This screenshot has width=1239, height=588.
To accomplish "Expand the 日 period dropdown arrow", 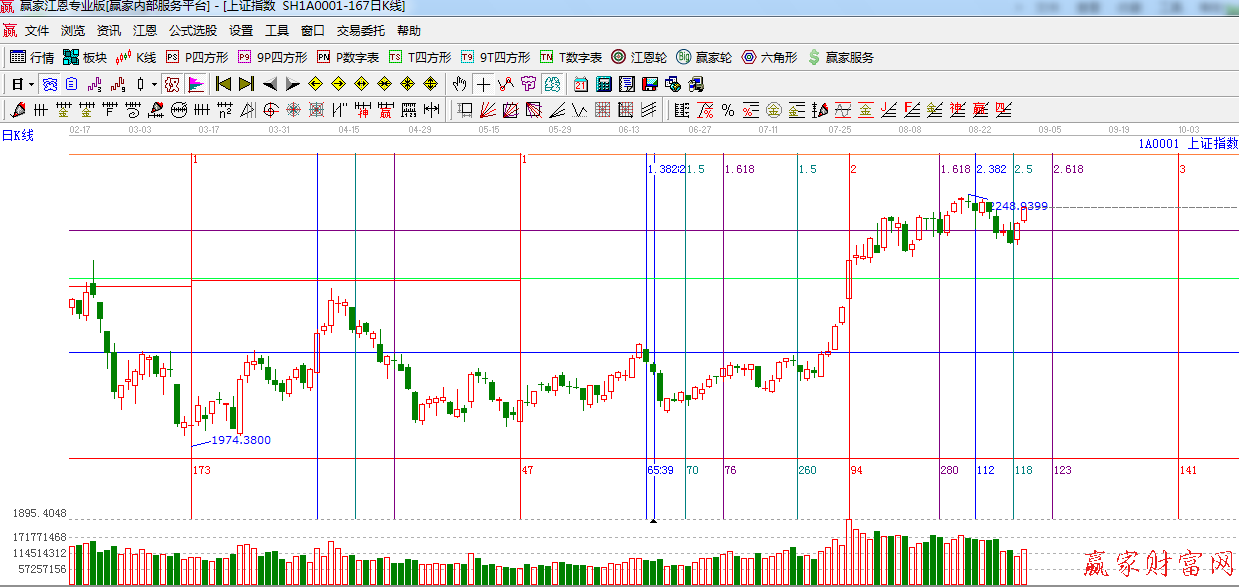I will click(x=31, y=84).
